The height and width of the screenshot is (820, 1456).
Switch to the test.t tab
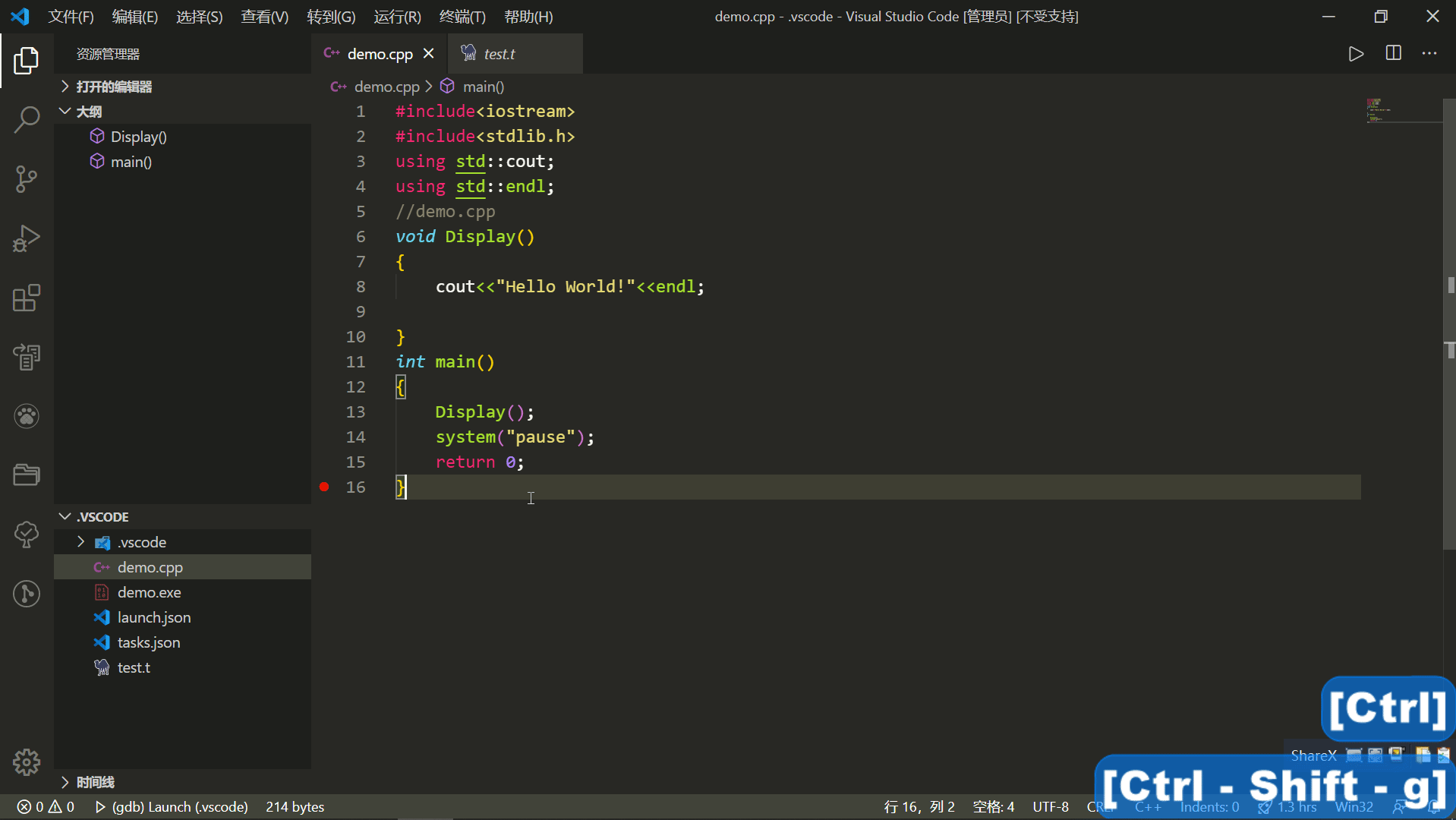point(515,54)
